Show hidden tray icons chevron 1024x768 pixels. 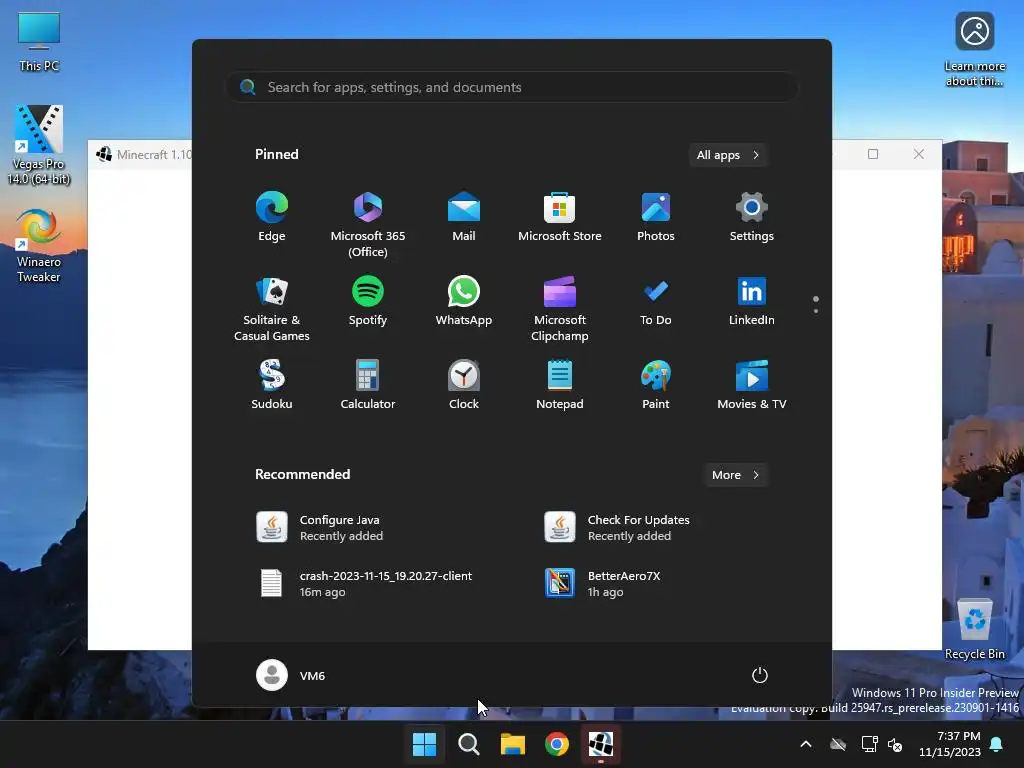(806, 744)
